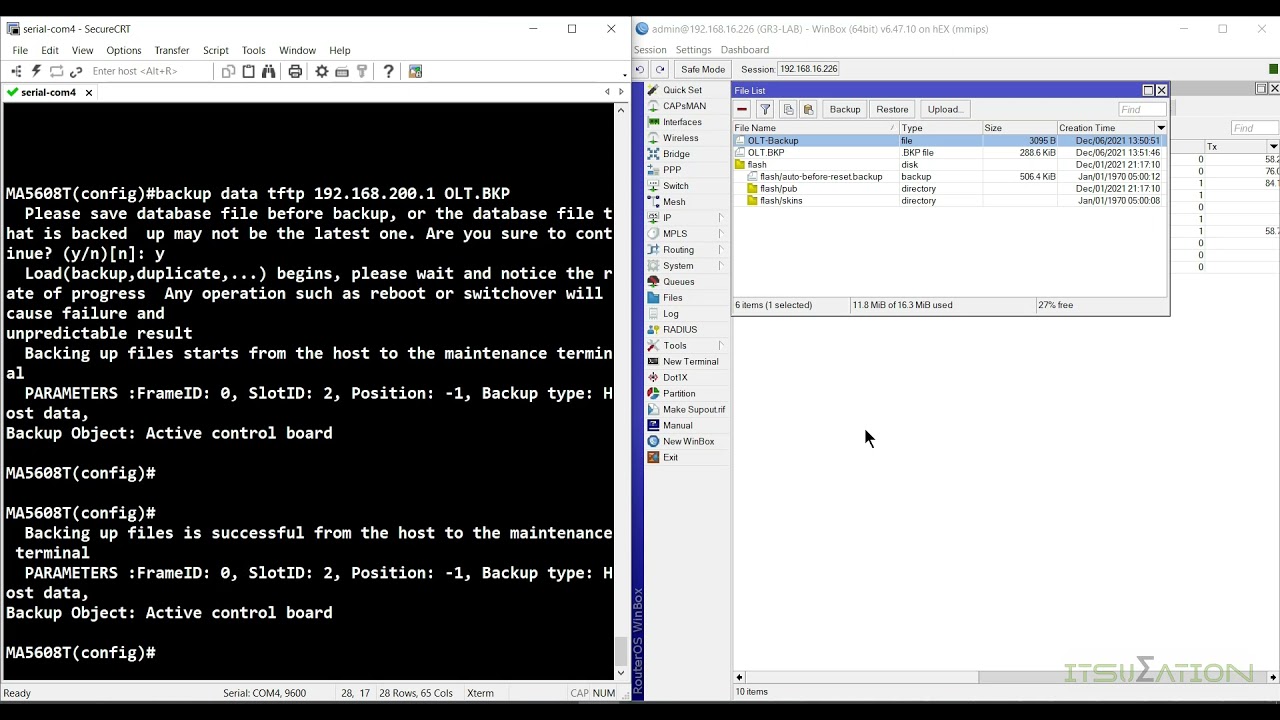Open Files in WinBox sidebar
1280x720 pixels.
tap(672, 298)
